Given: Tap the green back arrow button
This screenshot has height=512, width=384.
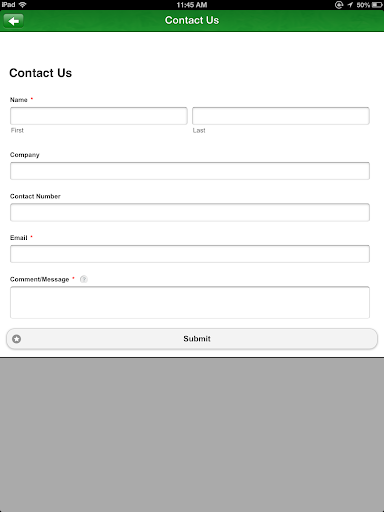Looking at the screenshot, I should tap(13, 21).
